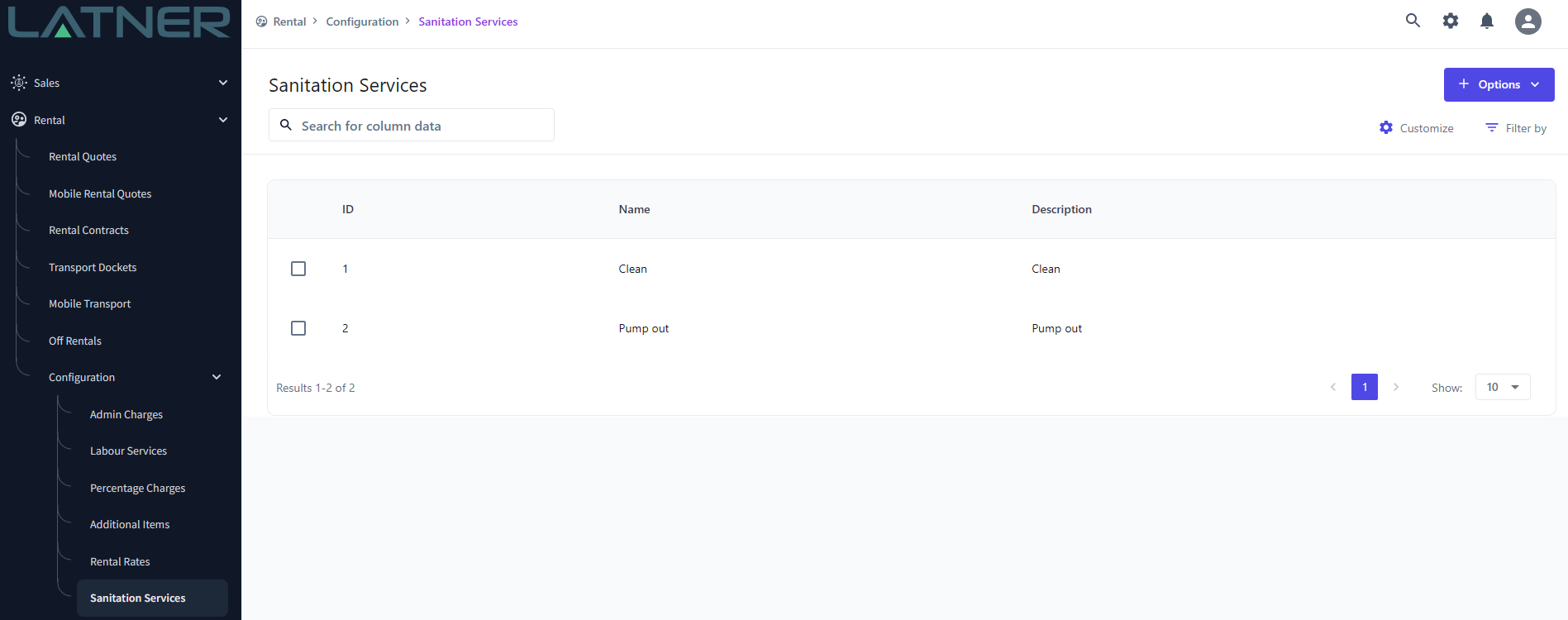1568x620 pixels.
Task: Tick the checkbox for the Clean row
Action: pyautogui.click(x=298, y=269)
